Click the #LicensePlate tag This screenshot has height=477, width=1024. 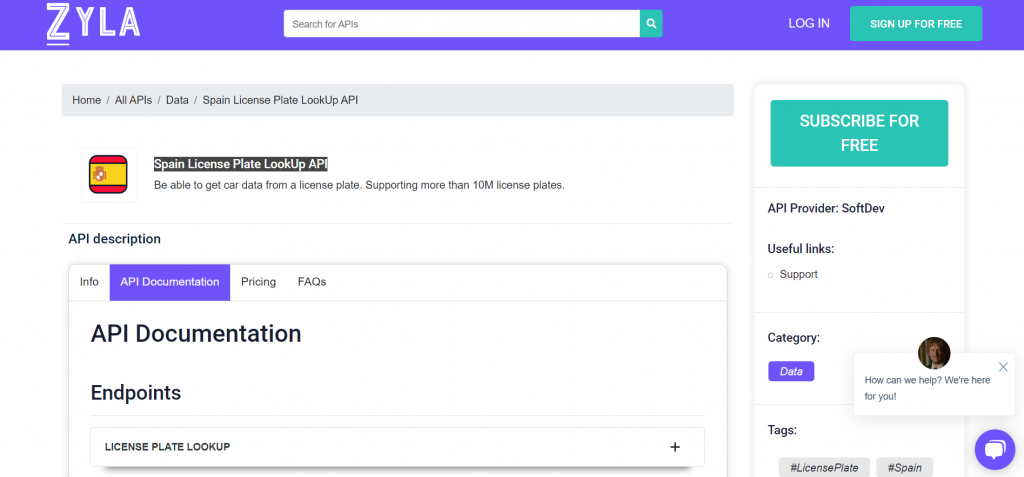(824, 467)
